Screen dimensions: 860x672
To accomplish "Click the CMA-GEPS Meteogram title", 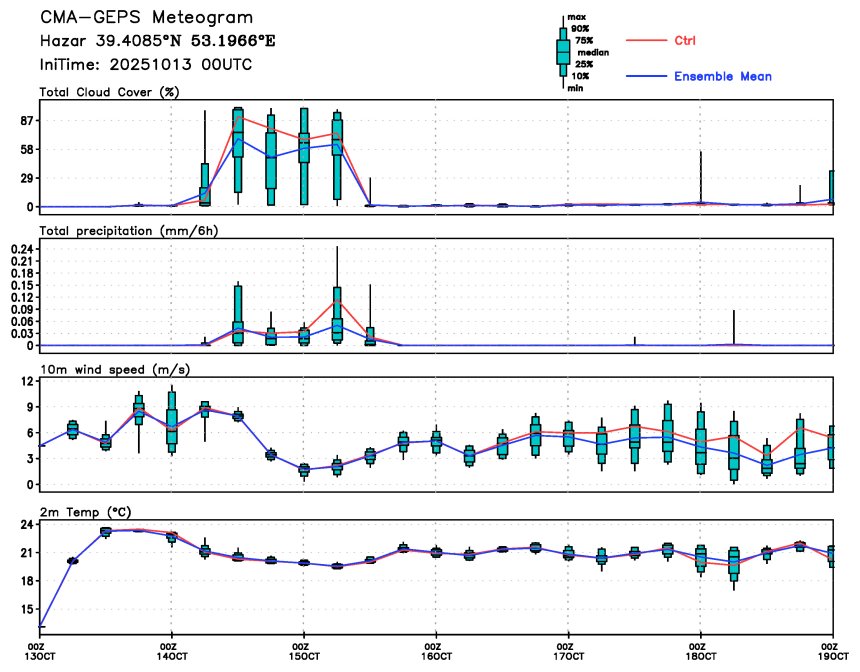I will click(146, 18).
